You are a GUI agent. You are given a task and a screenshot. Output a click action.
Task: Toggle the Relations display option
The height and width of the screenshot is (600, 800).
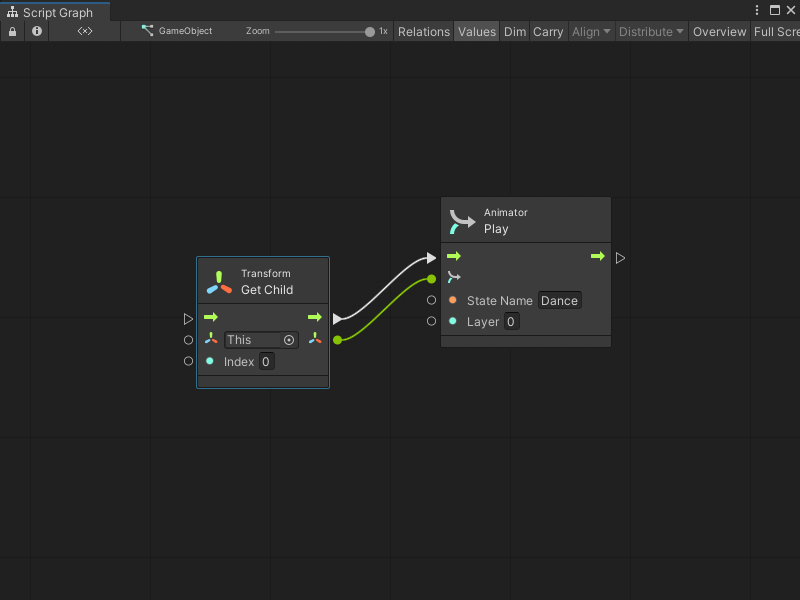pos(424,31)
